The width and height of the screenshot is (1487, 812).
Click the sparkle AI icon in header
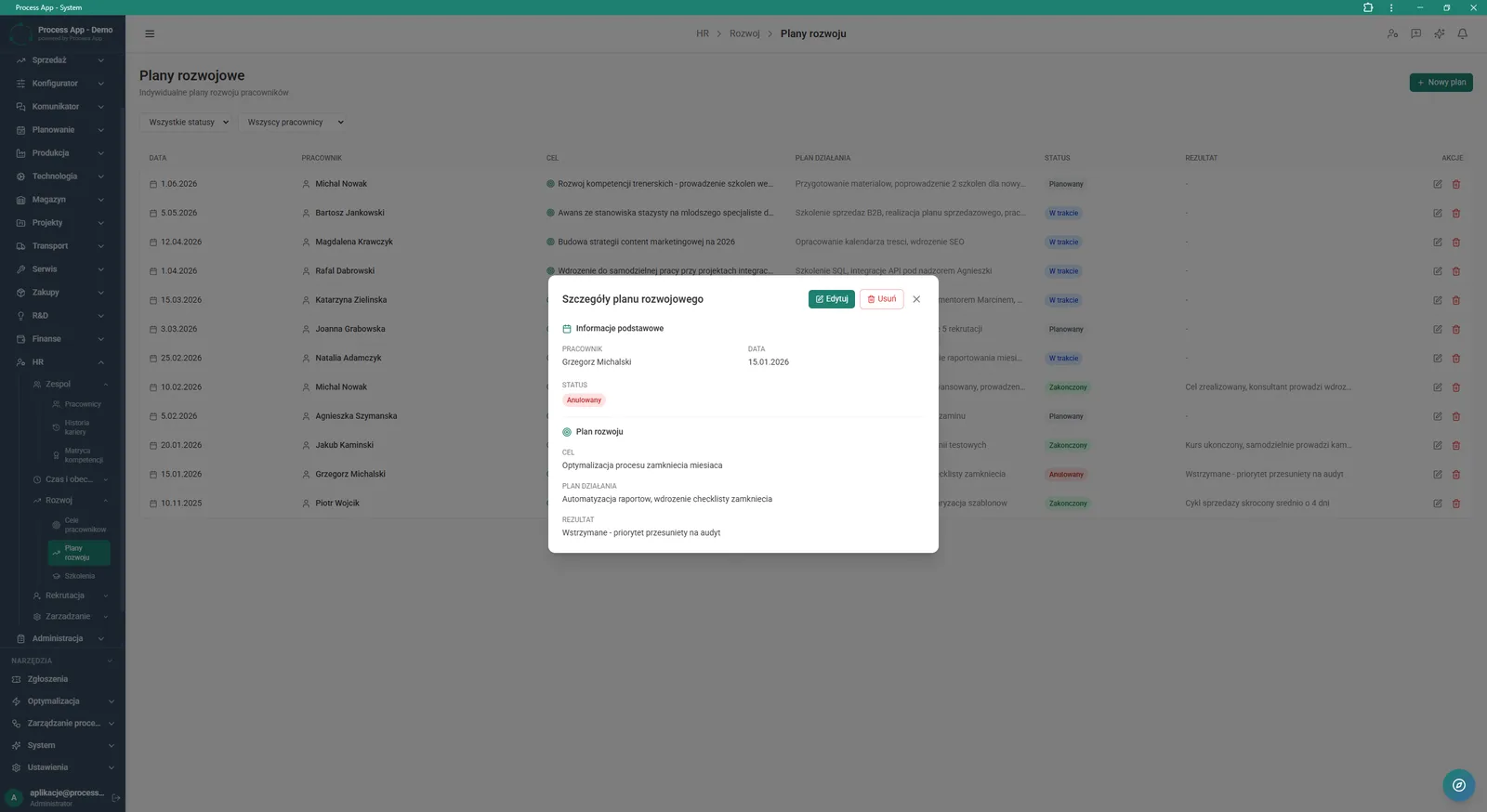pyautogui.click(x=1439, y=33)
